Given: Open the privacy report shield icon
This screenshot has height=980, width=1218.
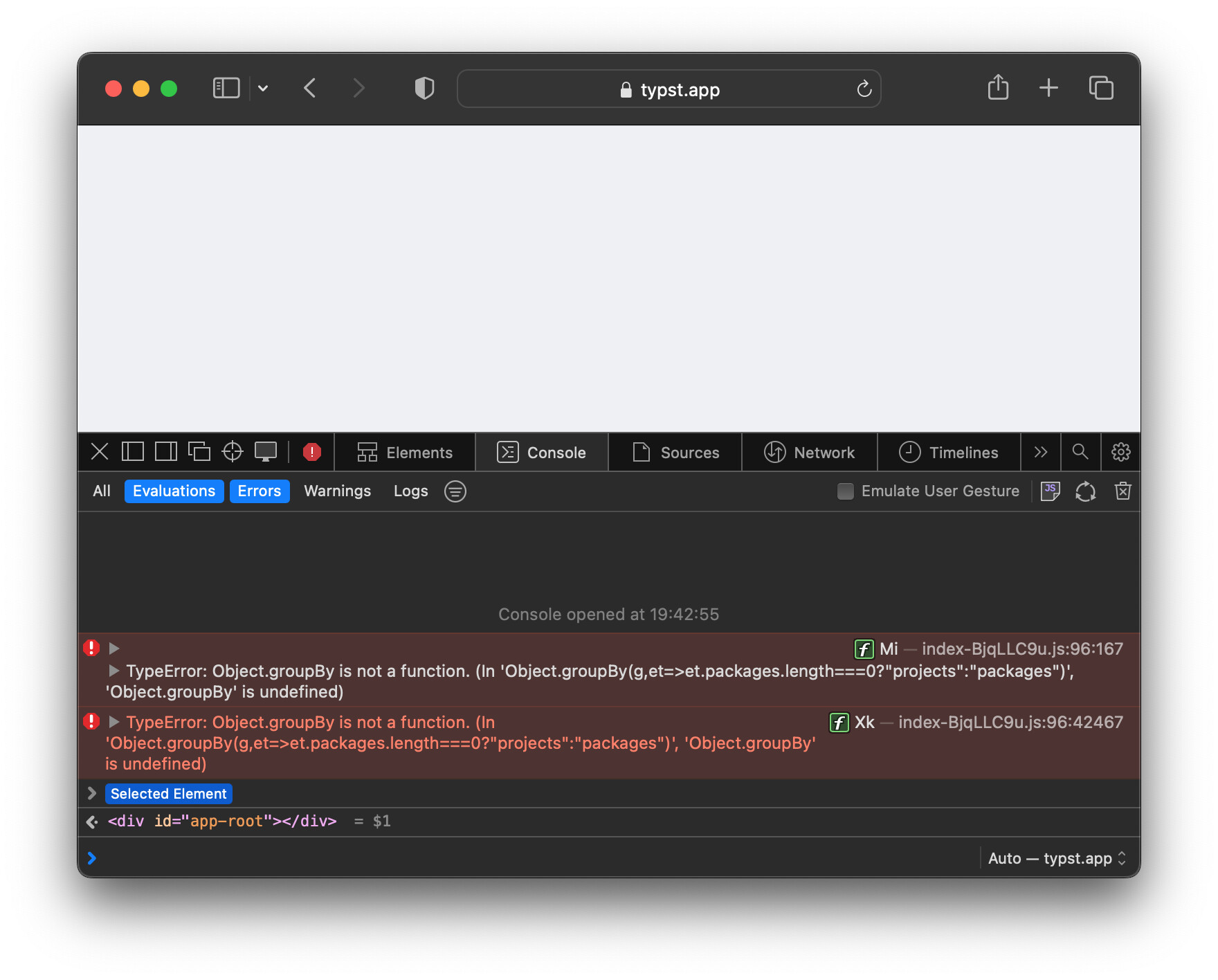Looking at the screenshot, I should tap(424, 88).
